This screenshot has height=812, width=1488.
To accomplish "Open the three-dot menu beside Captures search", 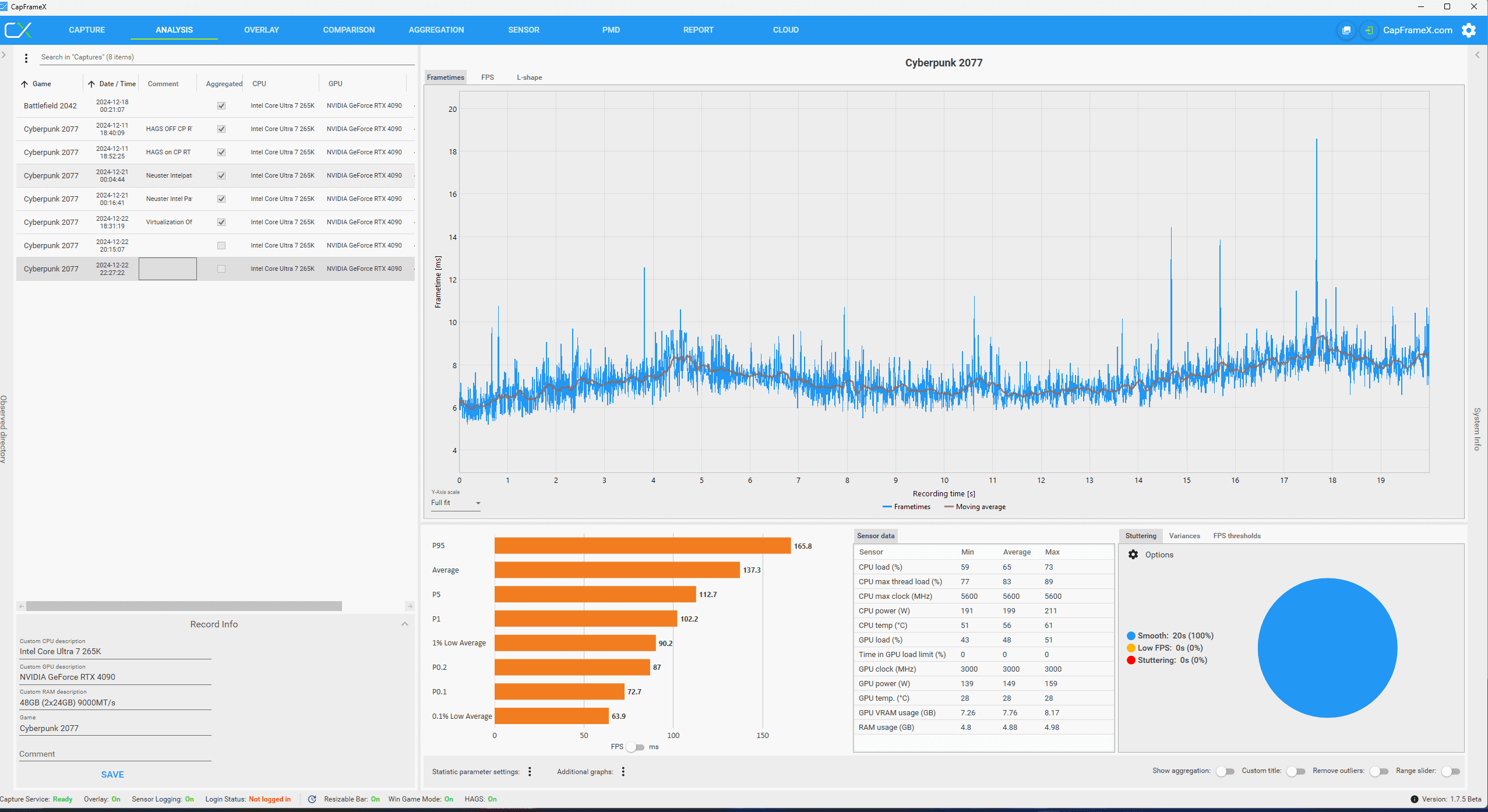I will pyautogui.click(x=26, y=58).
